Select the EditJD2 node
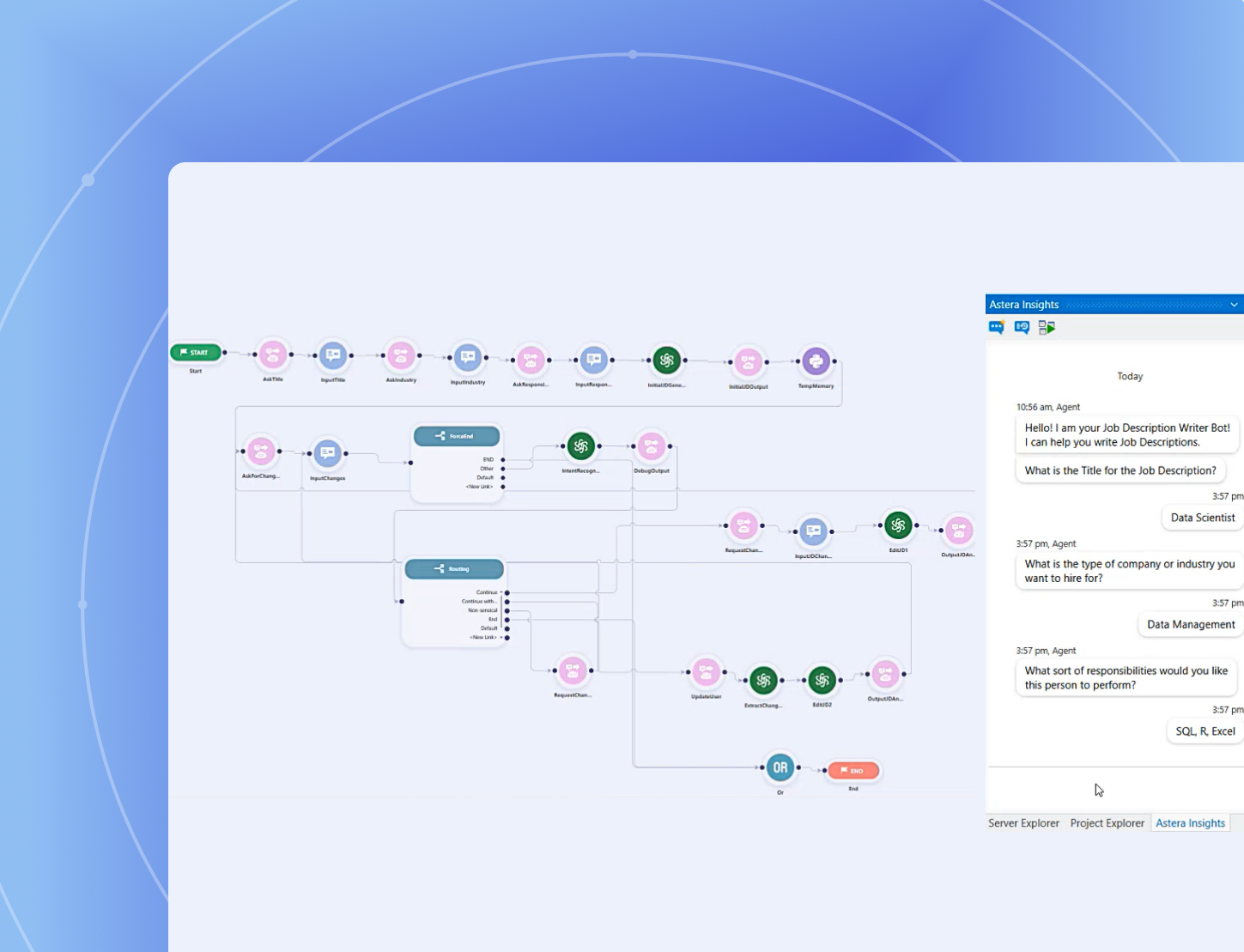This screenshot has width=1244, height=952. point(822,681)
